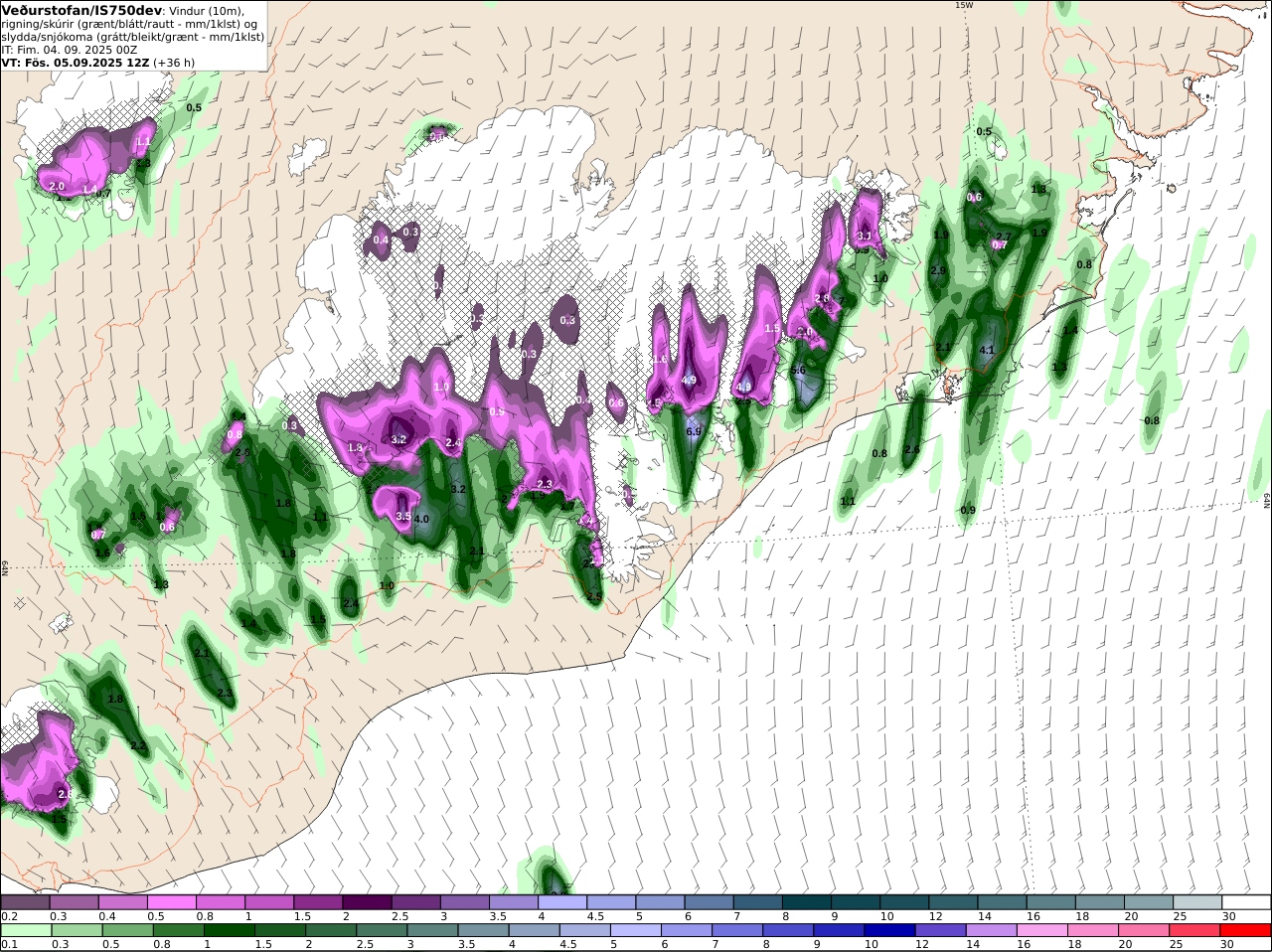Select the bright red 30 swatch in lower legend
Viewport: 1272px width, 952px height.
[x=1246, y=930]
